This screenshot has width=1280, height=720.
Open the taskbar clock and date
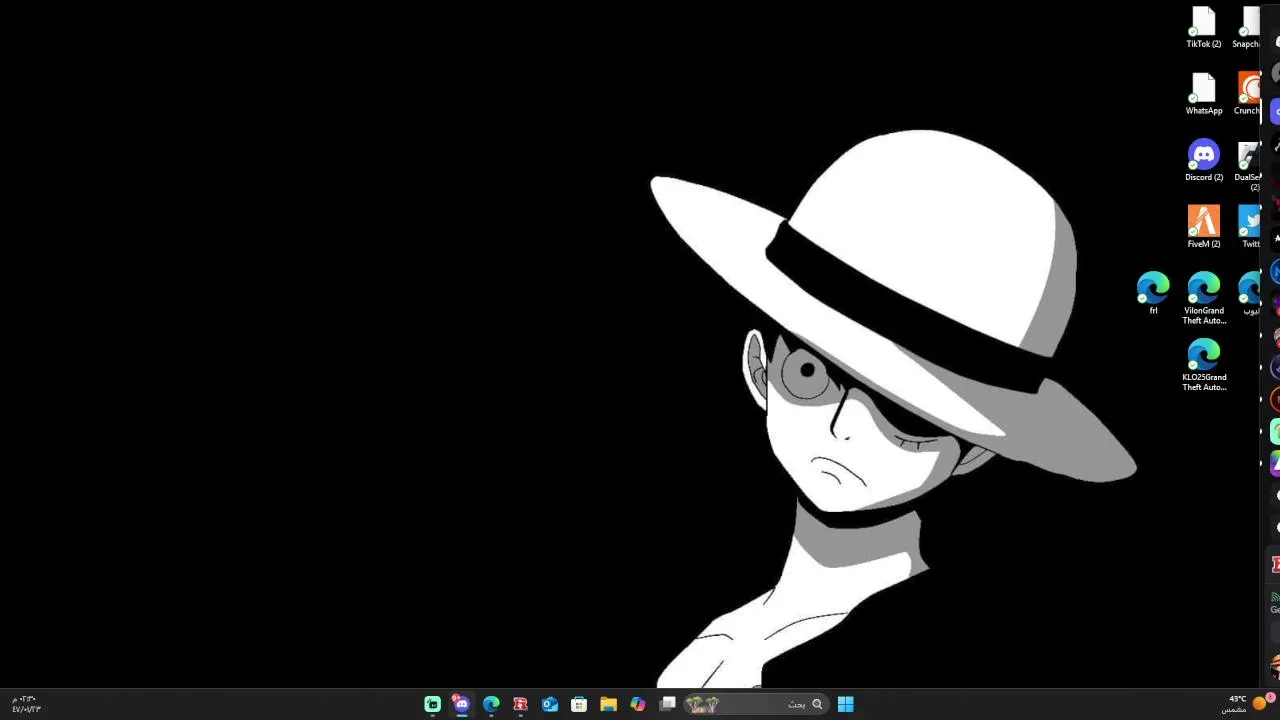(26, 704)
